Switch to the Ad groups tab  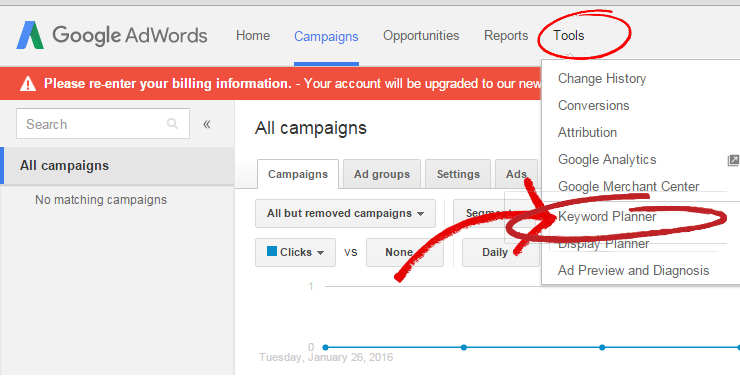pos(382,174)
